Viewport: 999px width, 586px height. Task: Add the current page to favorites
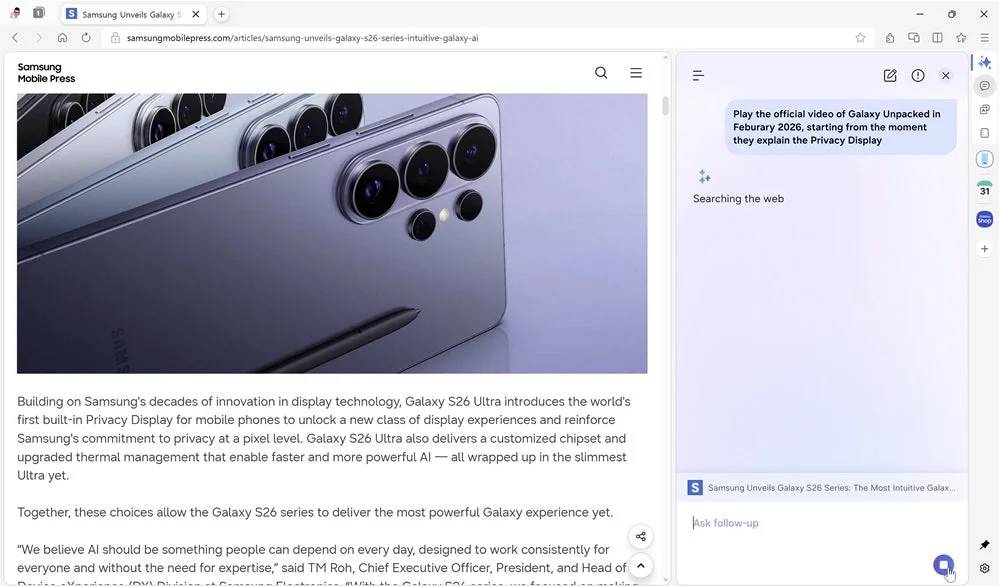861,37
